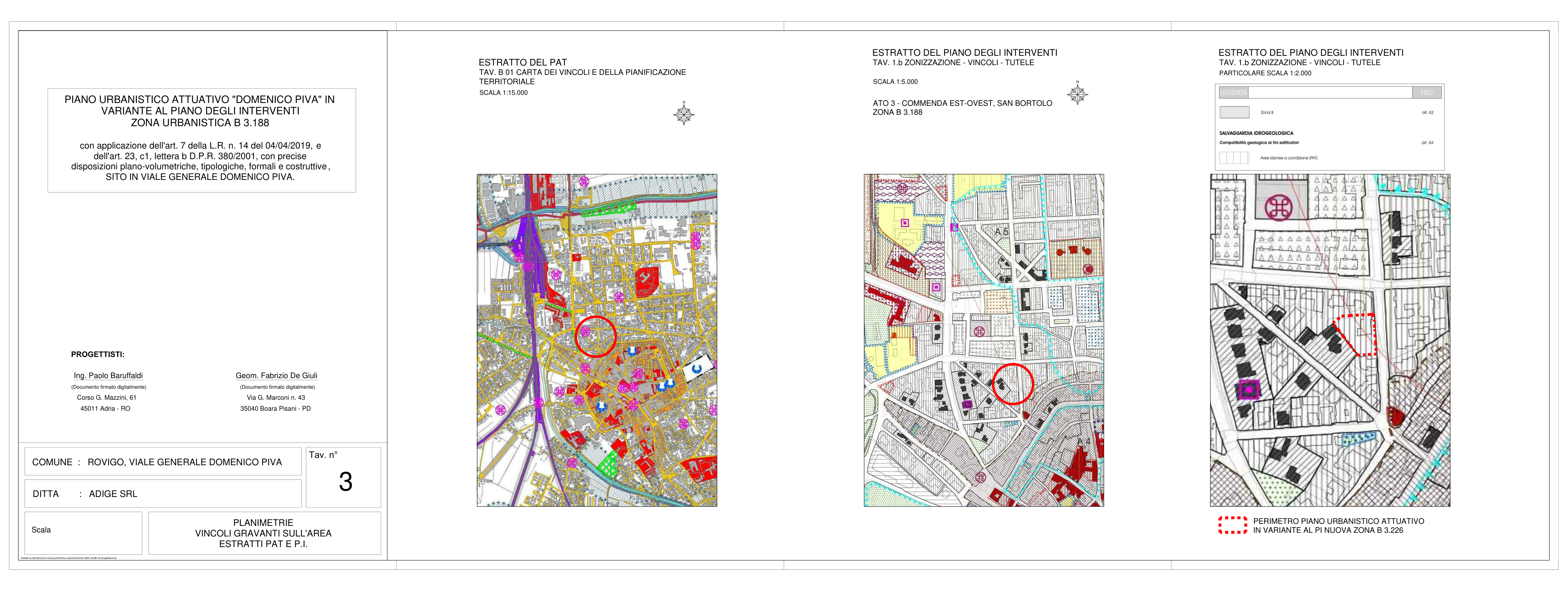
Task: Click 'SCALA 1:5.000' text
Action: [895, 82]
